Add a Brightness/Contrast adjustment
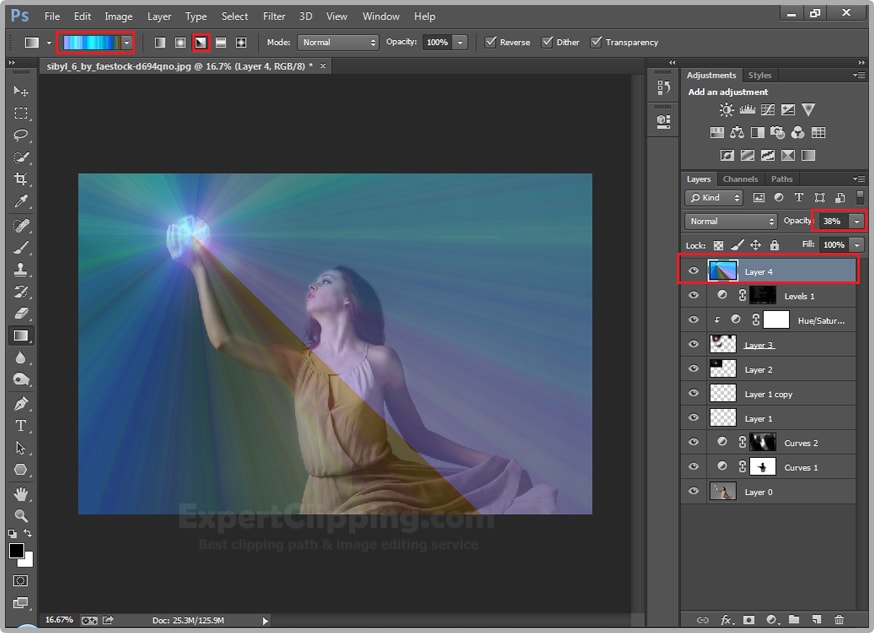Image resolution: width=874 pixels, height=633 pixels. click(x=727, y=110)
